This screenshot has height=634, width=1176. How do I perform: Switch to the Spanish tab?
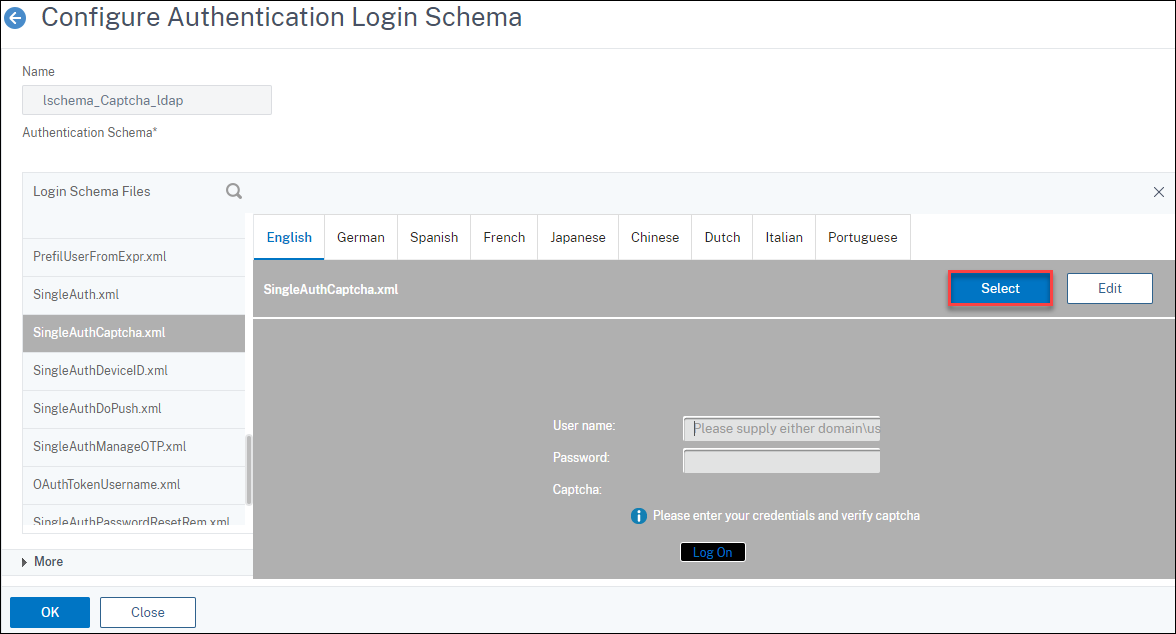(434, 237)
